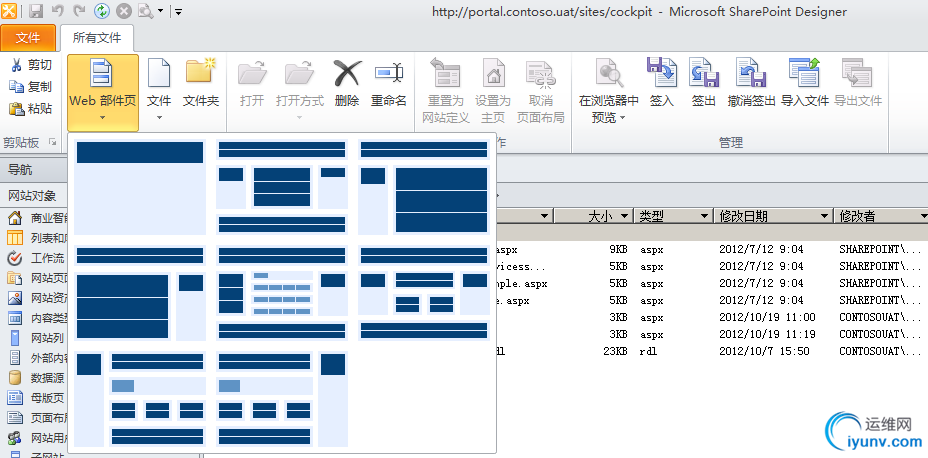Select 母版页 master pages in navigation
This screenshot has width=928, height=458.
[38, 398]
